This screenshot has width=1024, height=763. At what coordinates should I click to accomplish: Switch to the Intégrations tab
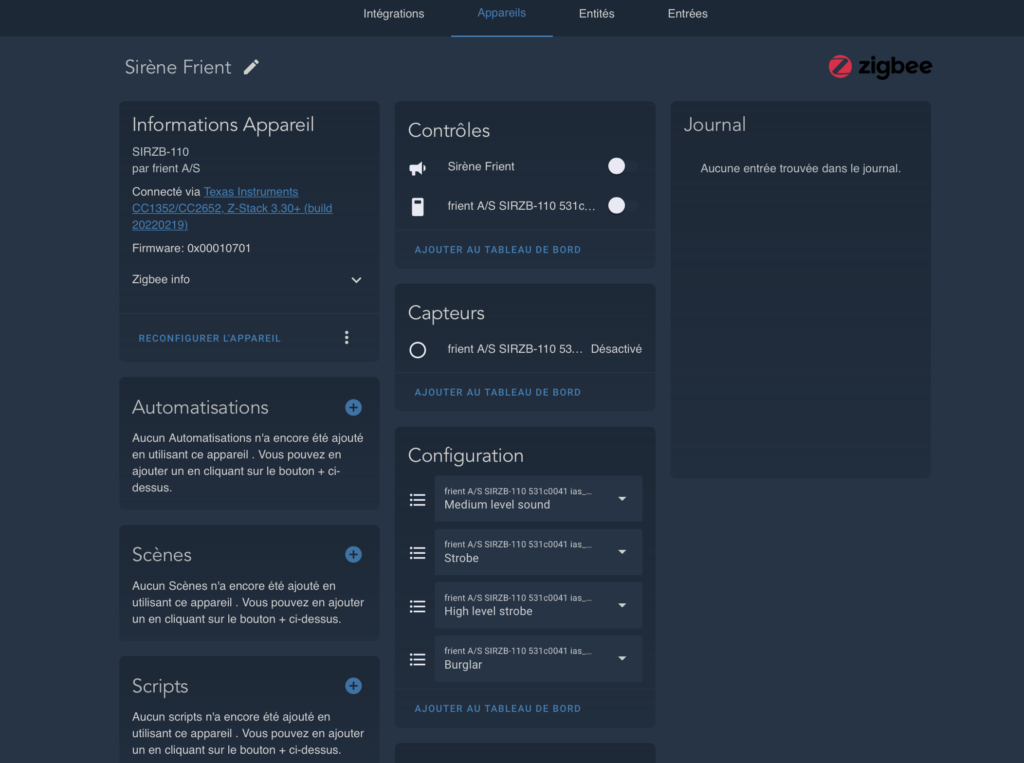tap(394, 14)
